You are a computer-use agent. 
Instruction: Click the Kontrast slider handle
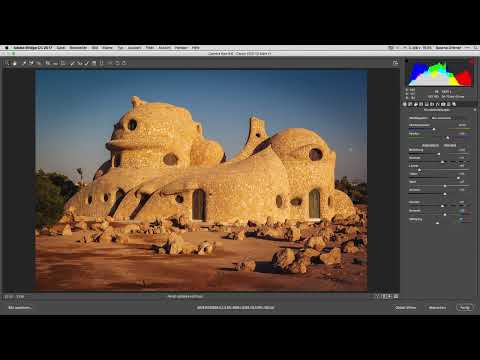coord(442,162)
